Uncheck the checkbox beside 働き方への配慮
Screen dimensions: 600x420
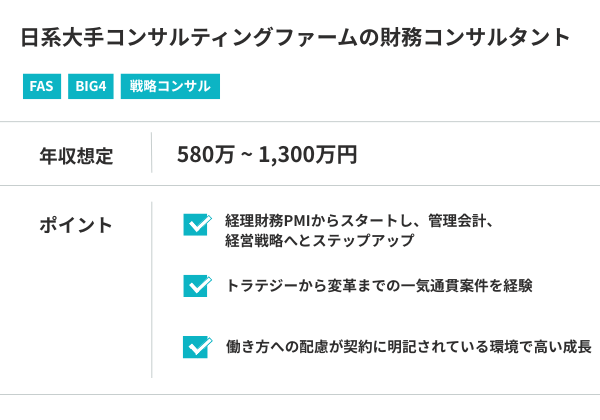coord(196,347)
